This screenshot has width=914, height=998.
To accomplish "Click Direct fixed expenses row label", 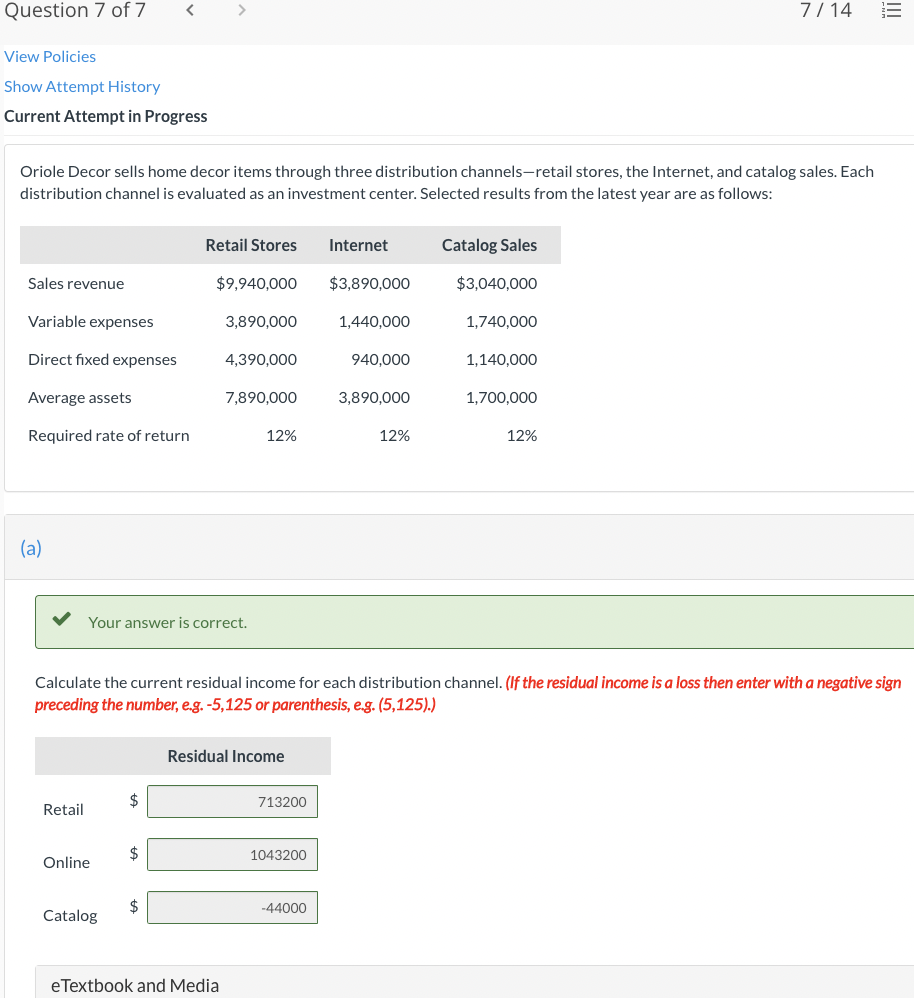I will pyautogui.click(x=102, y=360).
